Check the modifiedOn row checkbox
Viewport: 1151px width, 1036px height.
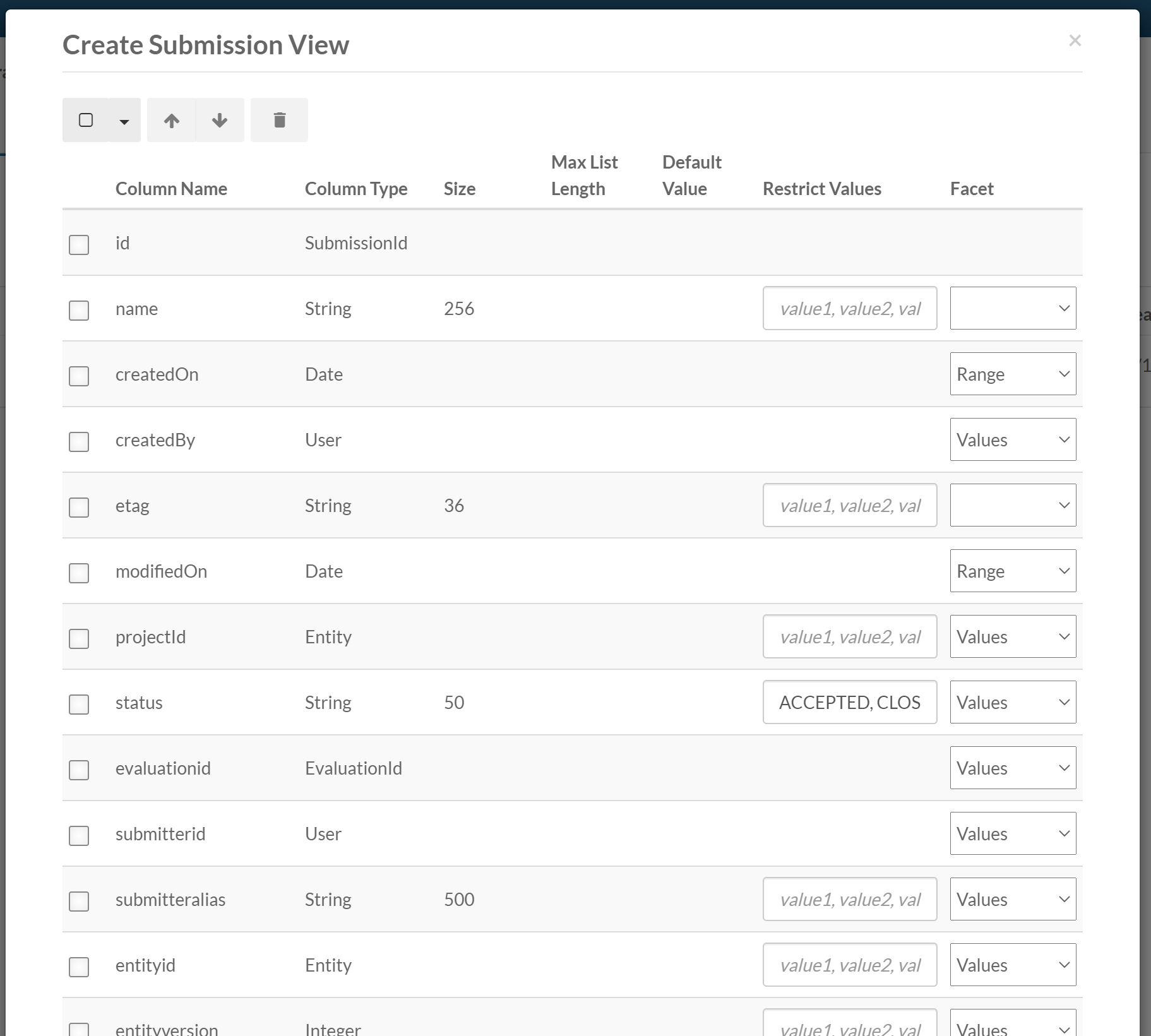78,573
